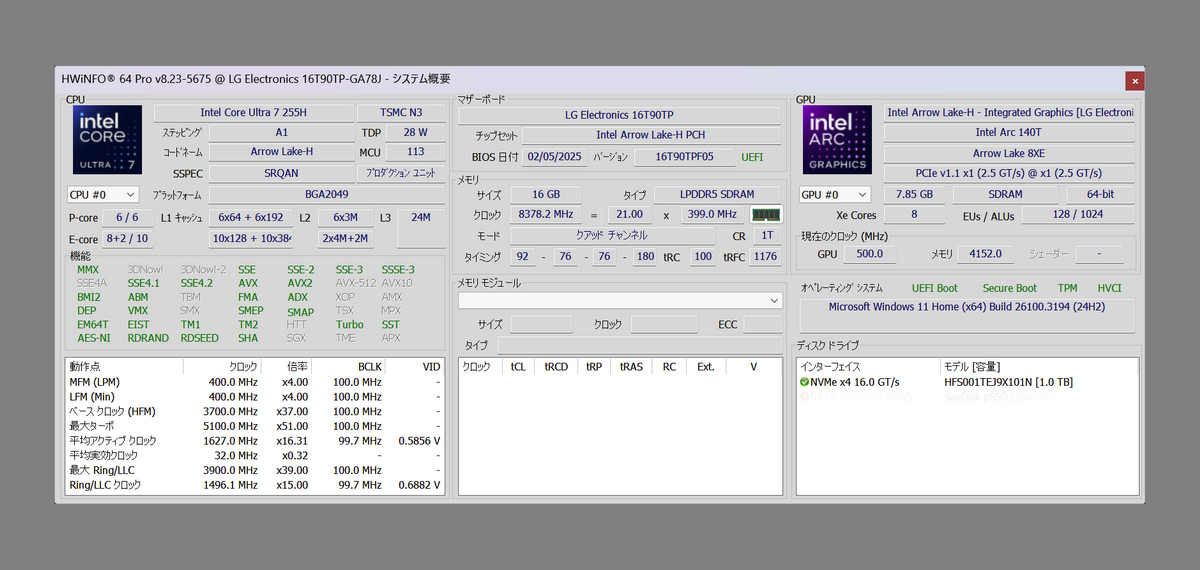Select the NVMe HFS001TEJ9X101N drive row
The width and height of the screenshot is (1200, 570).
(x=1007, y=382)
